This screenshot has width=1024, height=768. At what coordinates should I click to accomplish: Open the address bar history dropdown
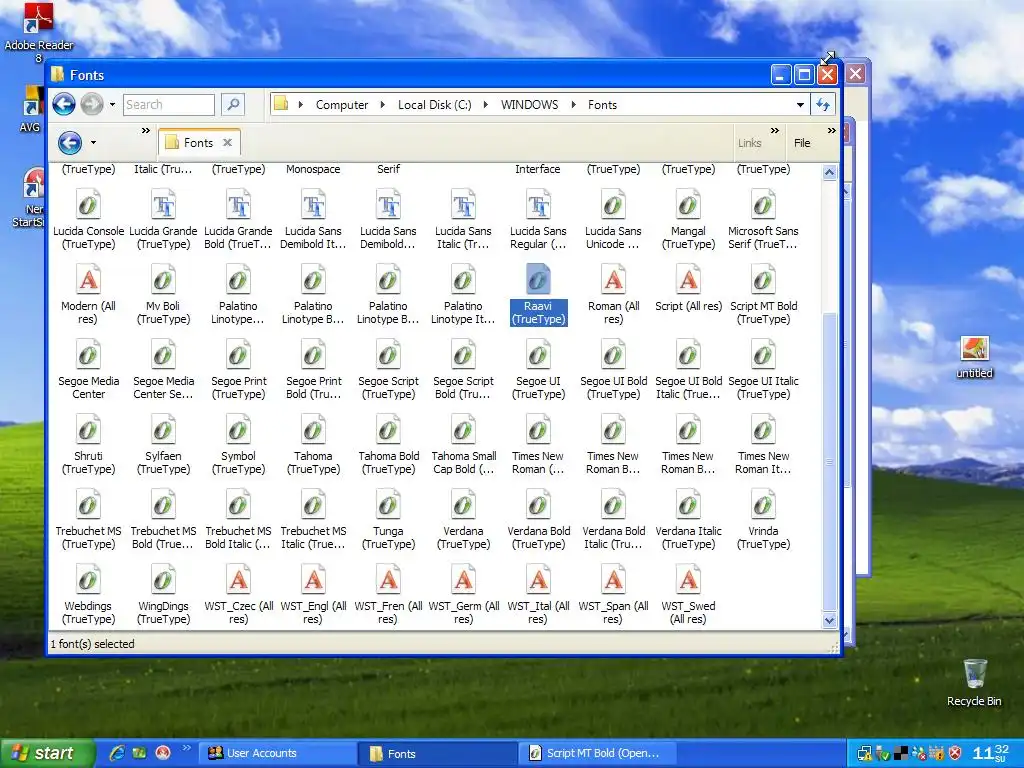(x=800, y=104)
